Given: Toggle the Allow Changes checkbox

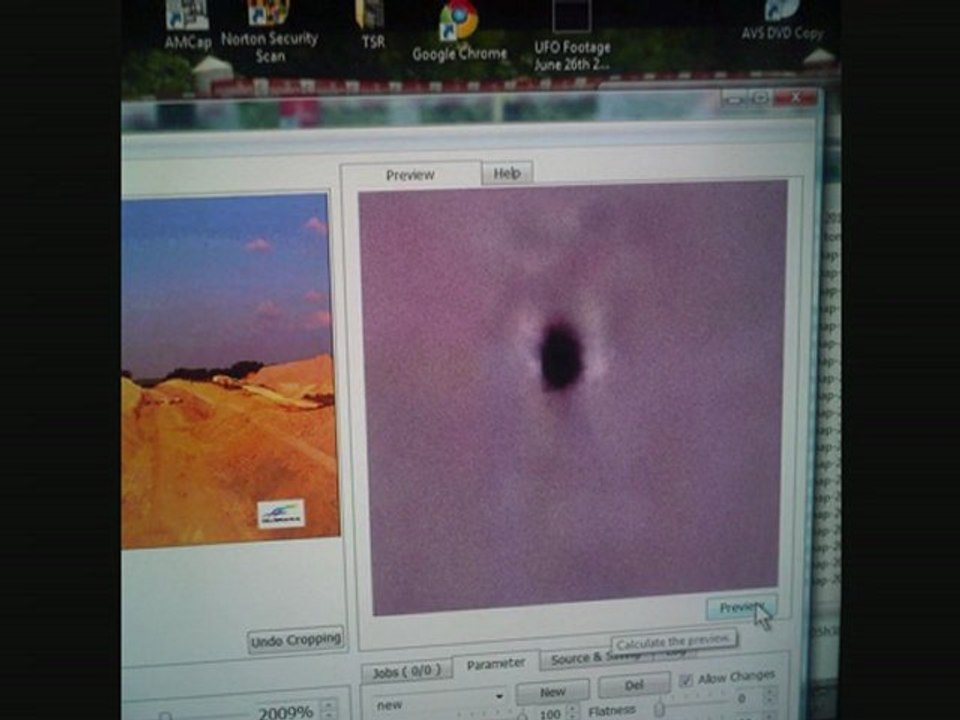Looking at the screenshot, I should click(x=686, y=680).
